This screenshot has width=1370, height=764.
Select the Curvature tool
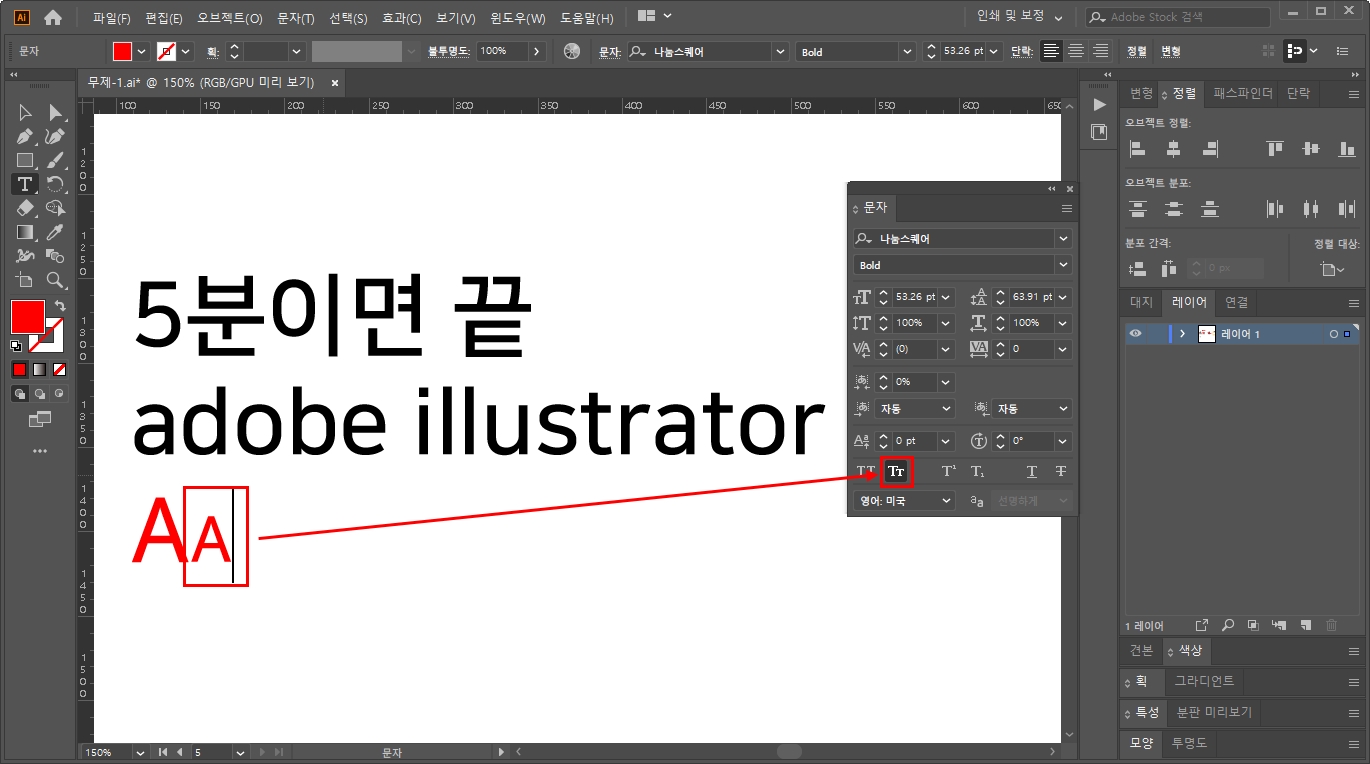[x=55, y=136]
